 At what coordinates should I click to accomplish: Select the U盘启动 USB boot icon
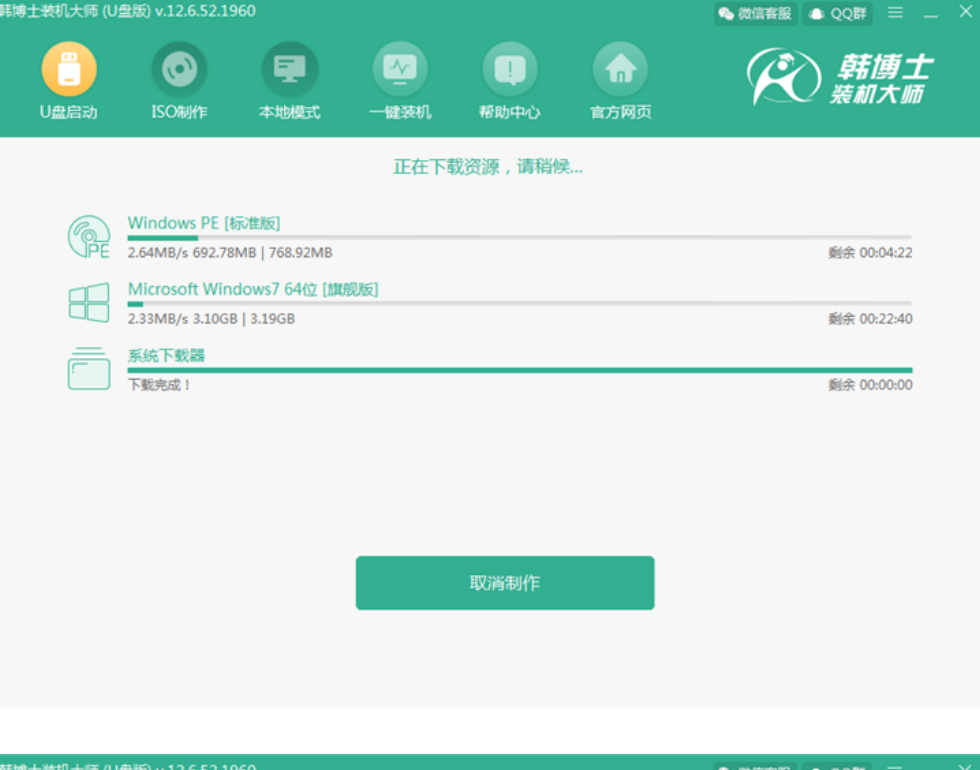tap(69, 70)
